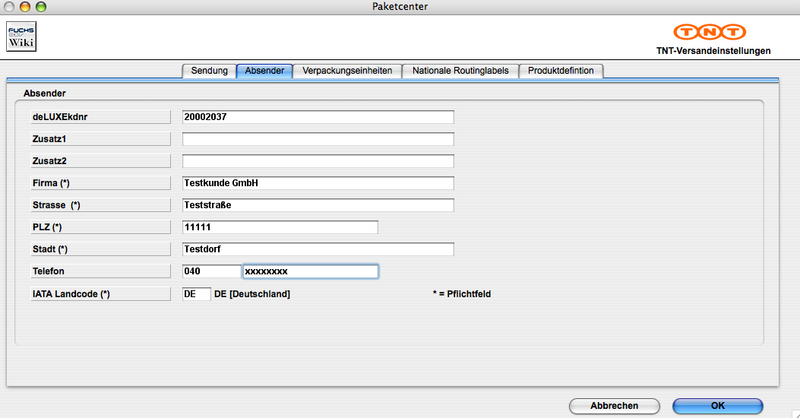
Task: Click the IATA Landcode field DE
Action: (x=196, y=294)
